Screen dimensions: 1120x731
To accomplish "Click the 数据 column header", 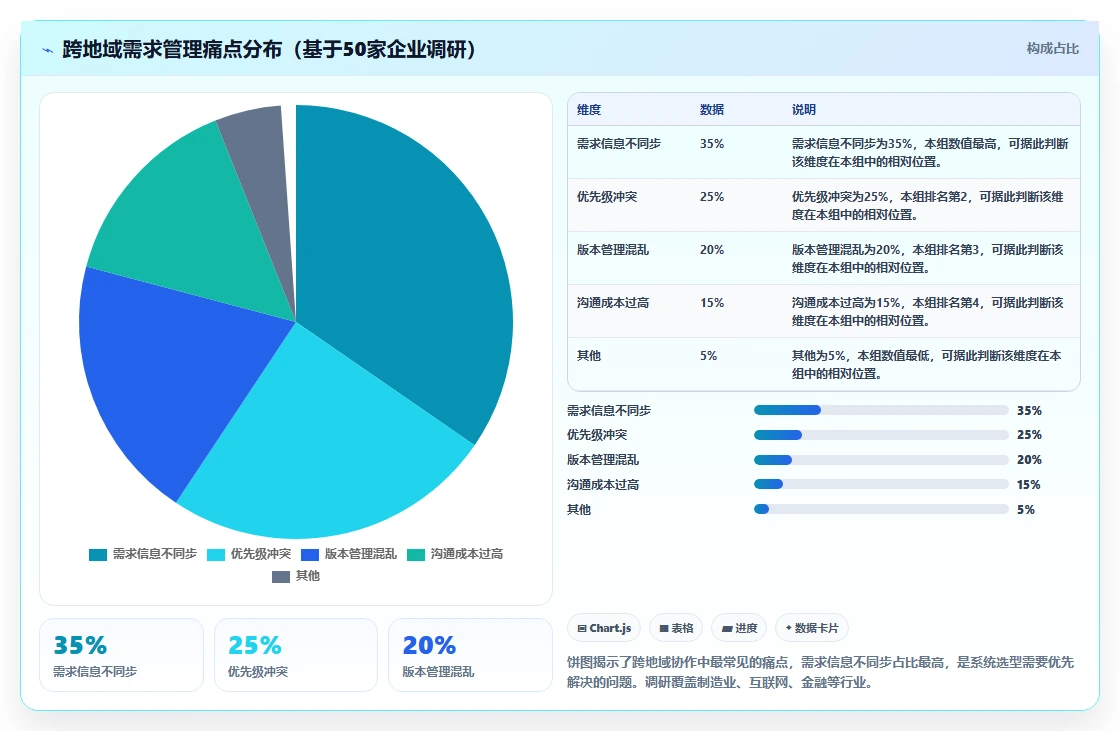I will [x=712, y=110].
